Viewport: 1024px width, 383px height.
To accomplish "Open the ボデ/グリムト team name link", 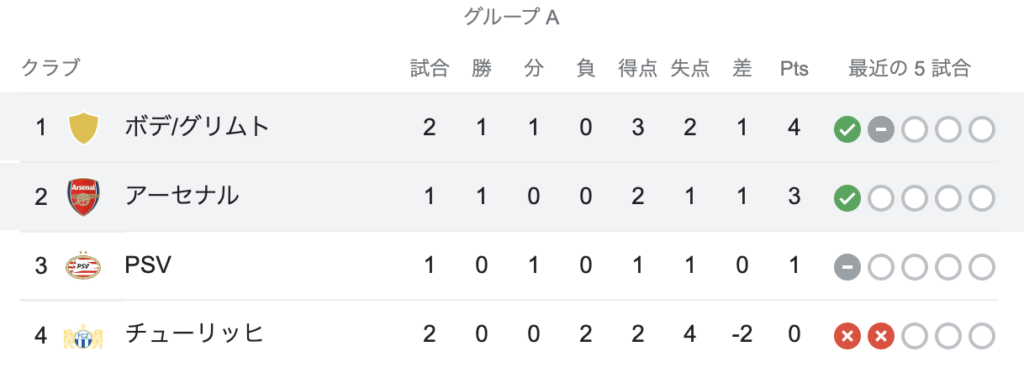I will [x=197, y=127].
